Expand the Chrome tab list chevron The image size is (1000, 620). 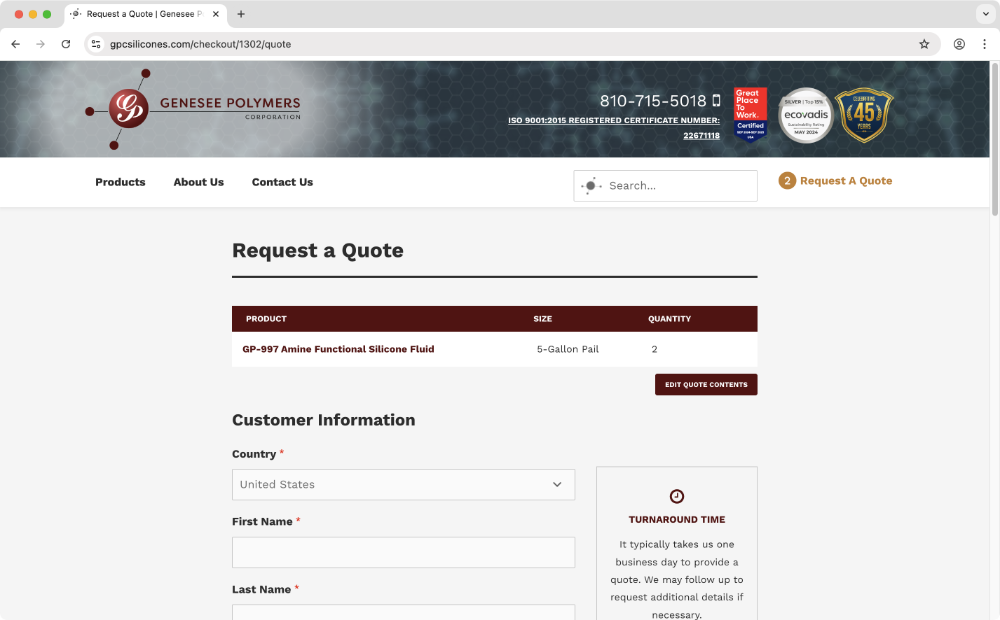(983, 14)
